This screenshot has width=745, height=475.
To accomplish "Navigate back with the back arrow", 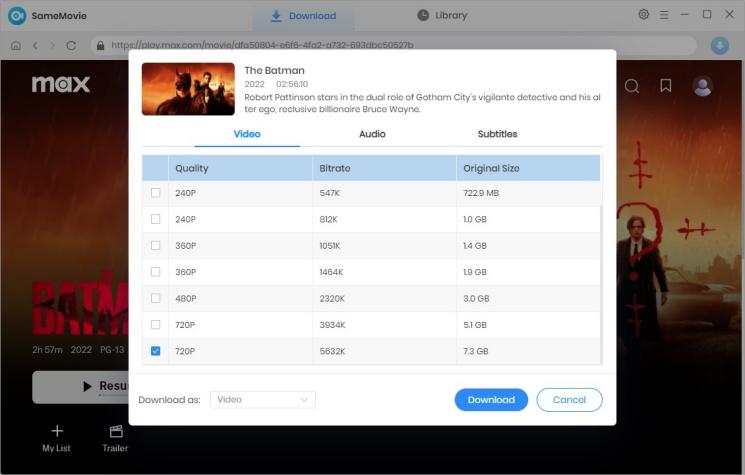I will pyautogui.click(x=35, y=46).
